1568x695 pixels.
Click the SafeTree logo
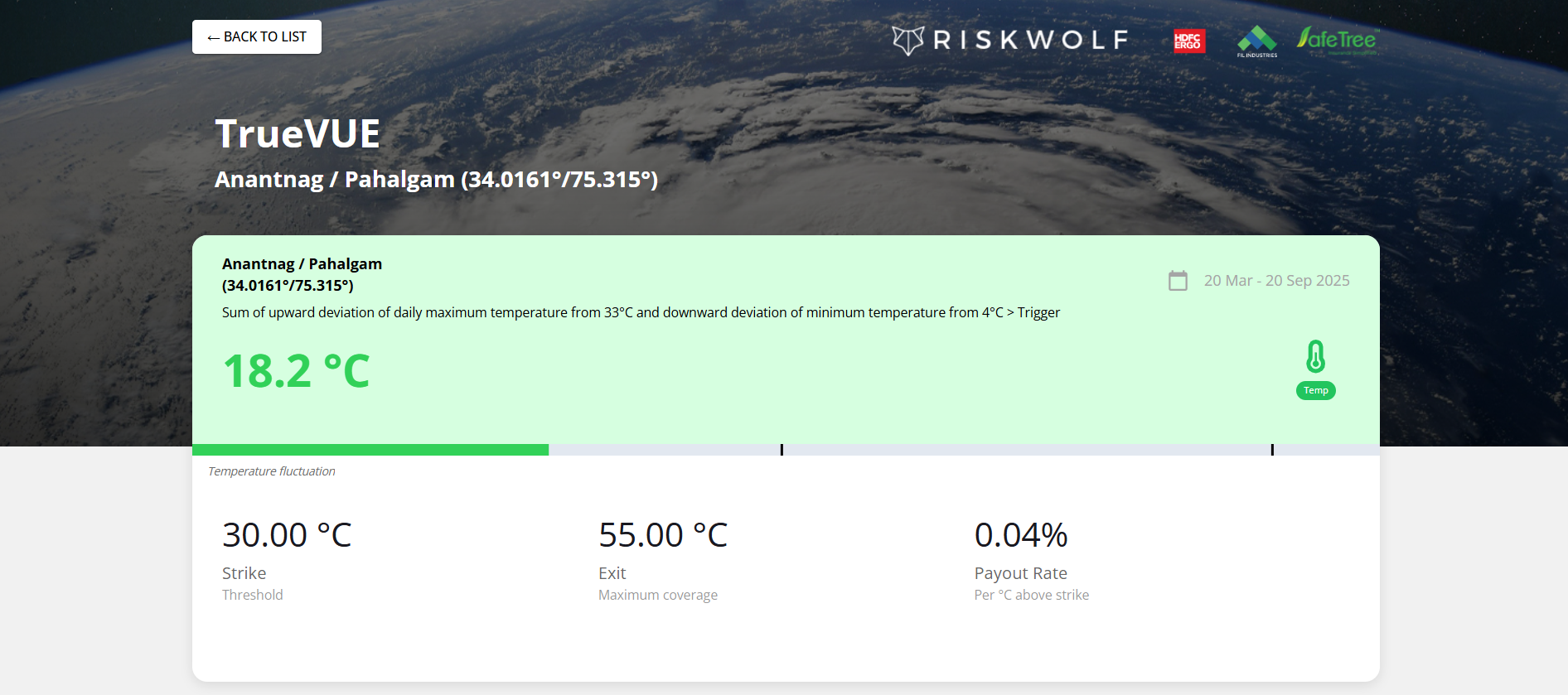coord(1337,40)
